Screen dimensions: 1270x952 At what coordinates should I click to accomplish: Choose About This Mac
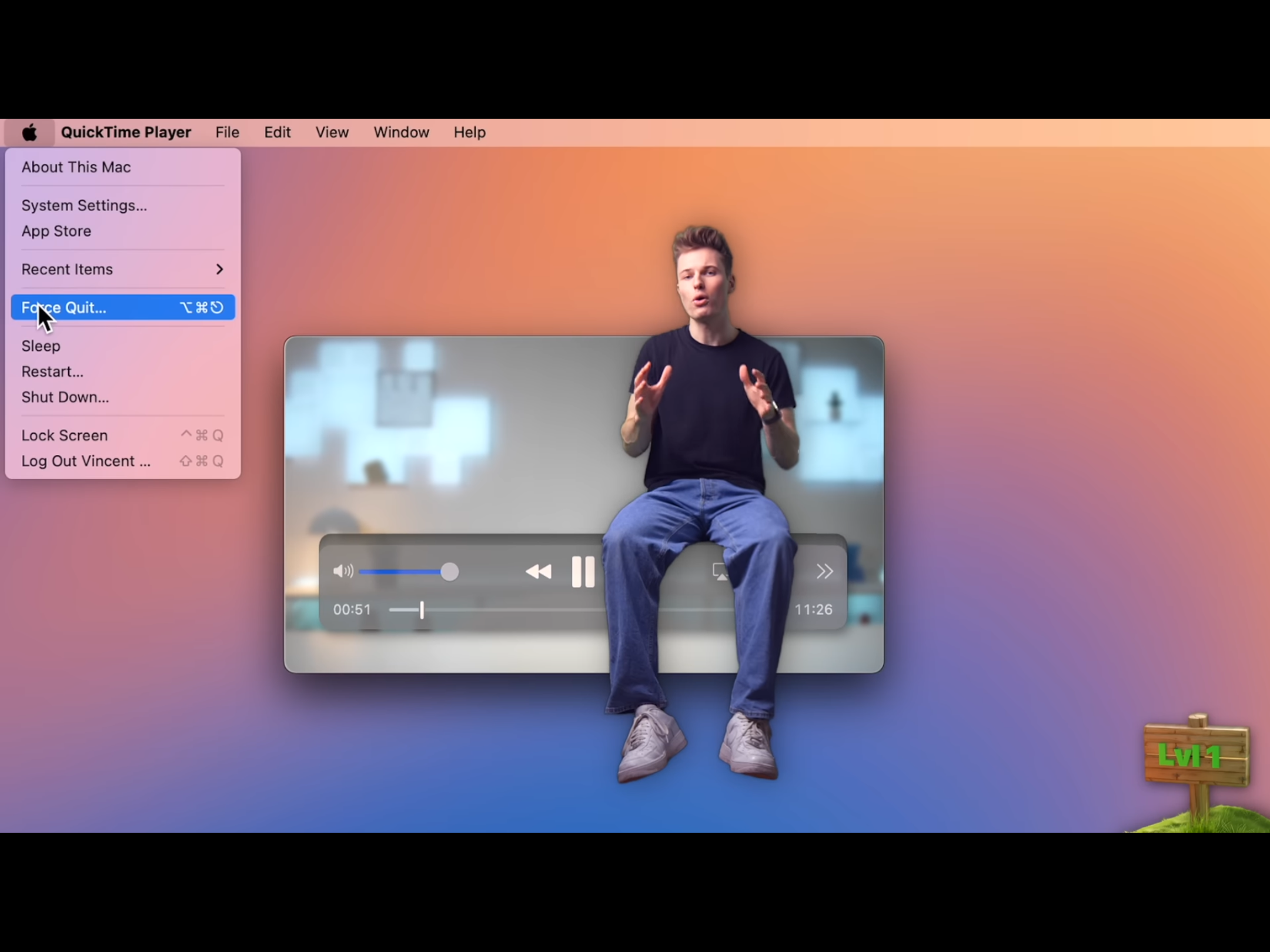click(x=76, y=167)
